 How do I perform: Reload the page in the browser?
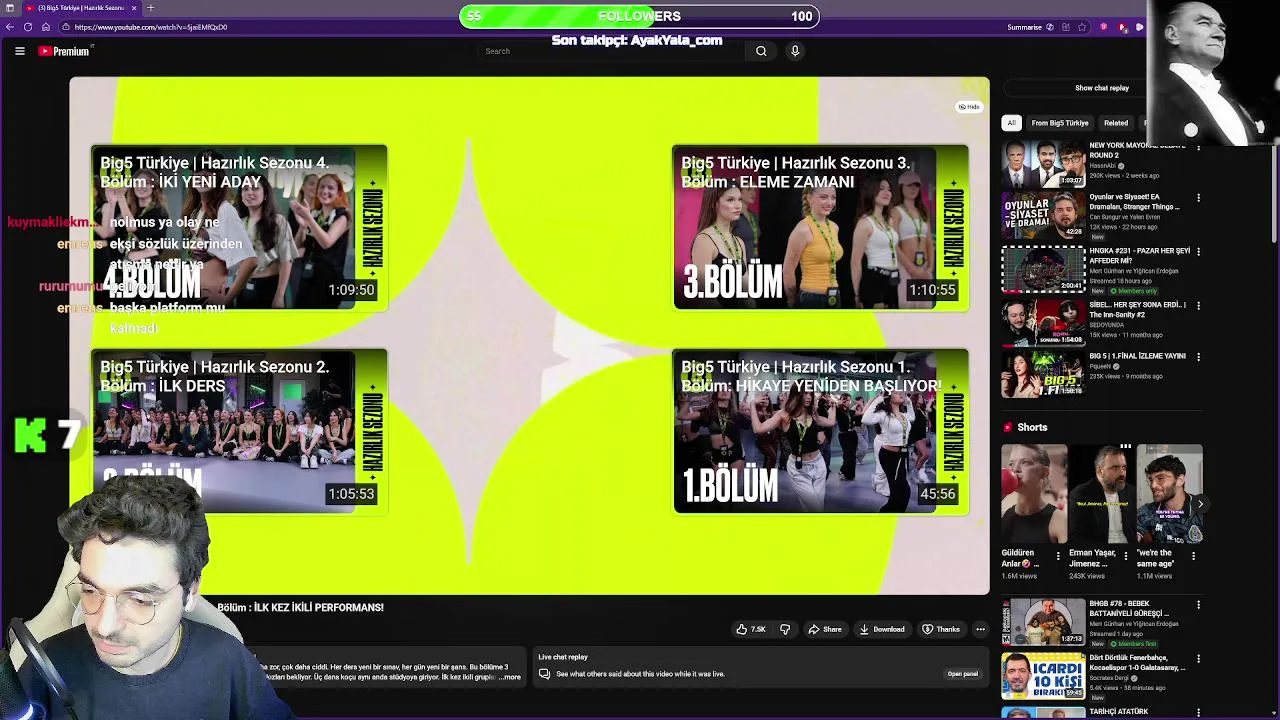28,27
